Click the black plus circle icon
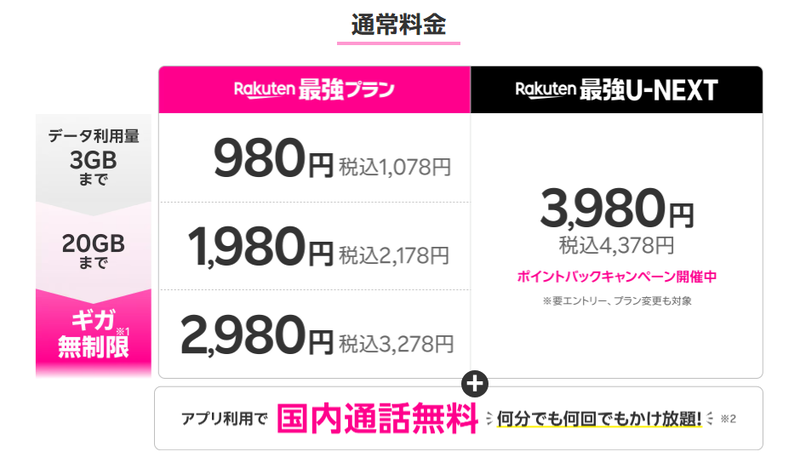800x463 pixels. point(474,384)
